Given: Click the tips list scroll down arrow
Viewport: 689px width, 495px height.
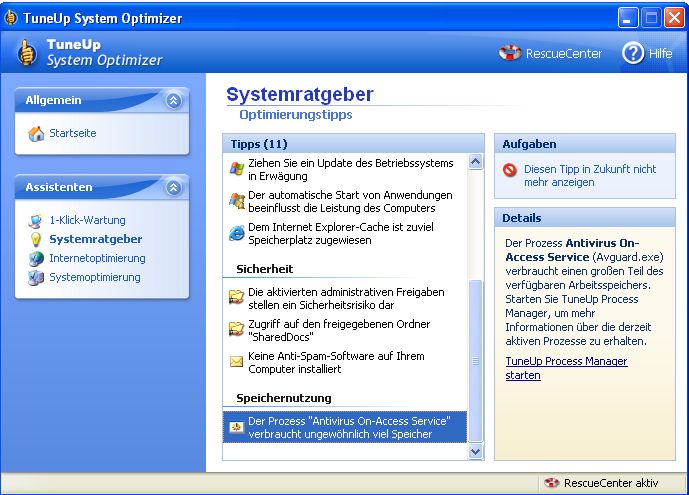Looking at the screenshot, I should pyautogui.click(x=475, y=452).
